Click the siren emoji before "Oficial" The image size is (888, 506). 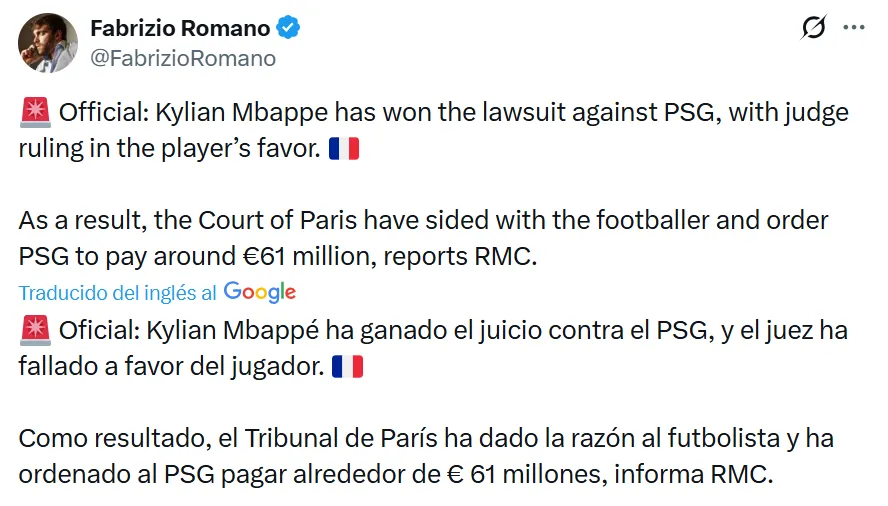pyautogui.click(x=35, y=332)
